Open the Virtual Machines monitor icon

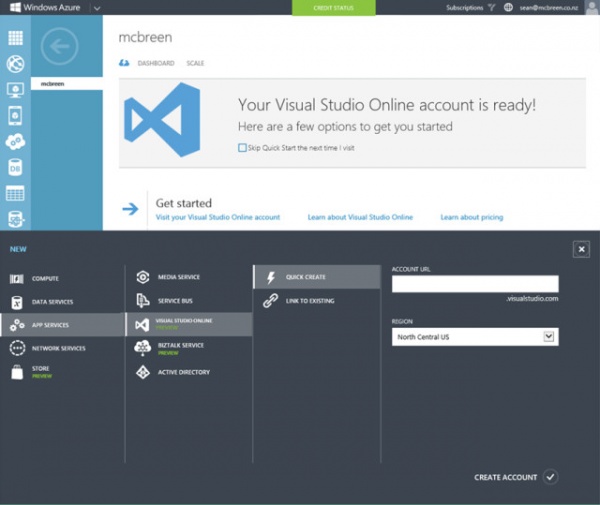pyautogui.click(x=15, y=90)
